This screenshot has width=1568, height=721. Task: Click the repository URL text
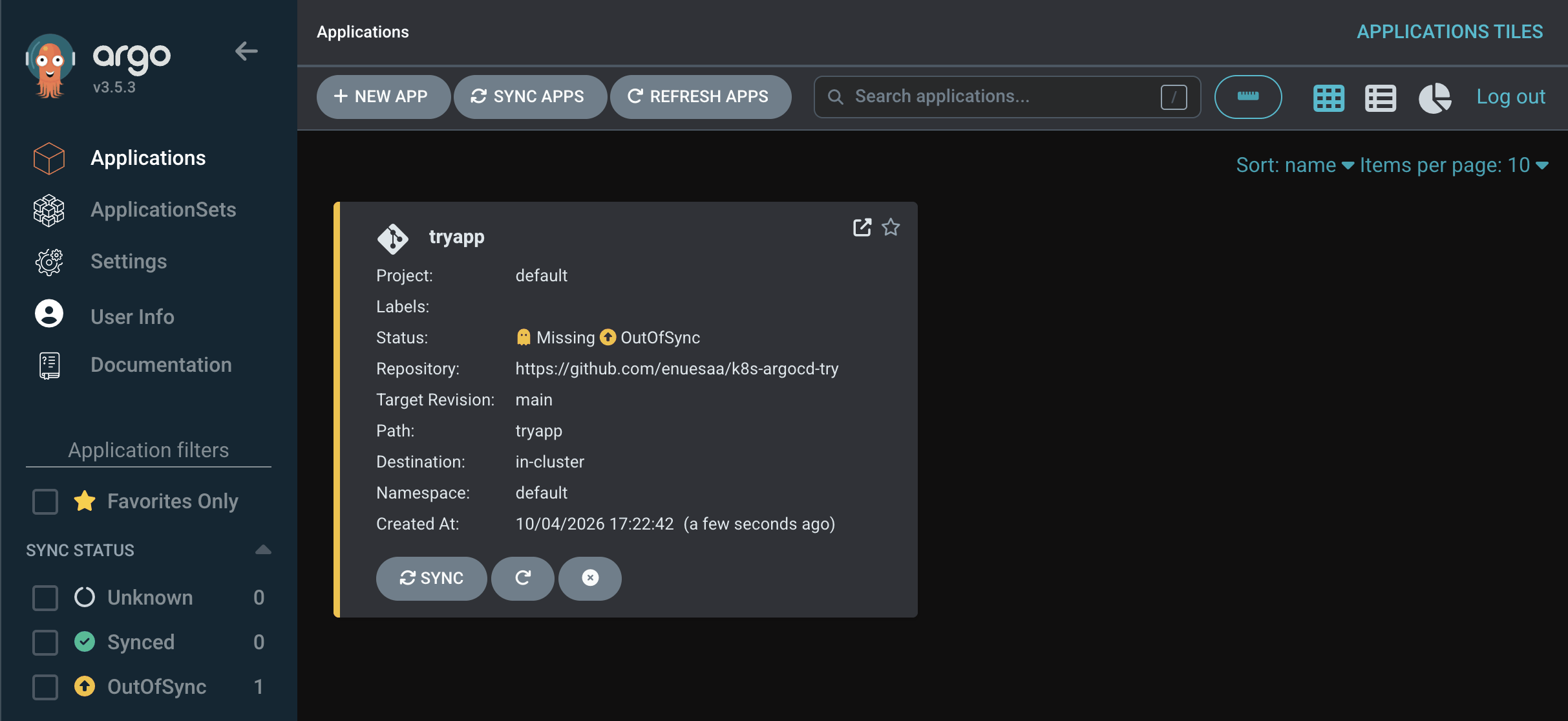click(x=677, y=369)
